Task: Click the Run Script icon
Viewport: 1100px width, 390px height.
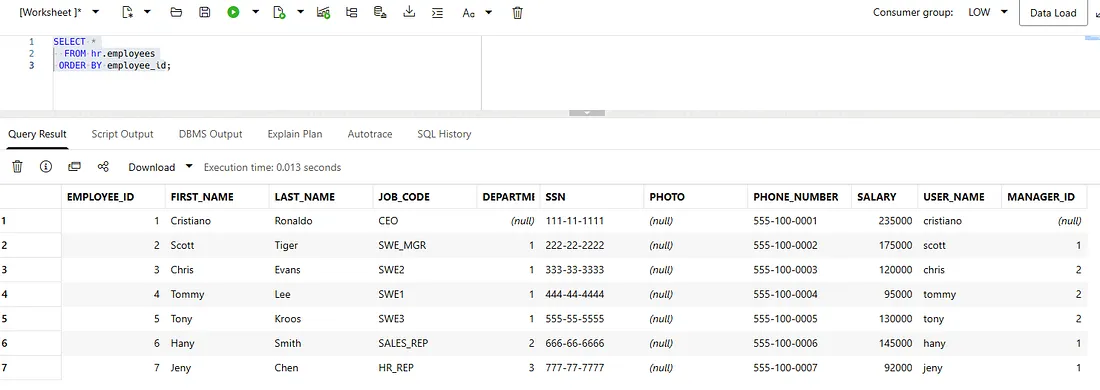Action: [x=279, y=12]
